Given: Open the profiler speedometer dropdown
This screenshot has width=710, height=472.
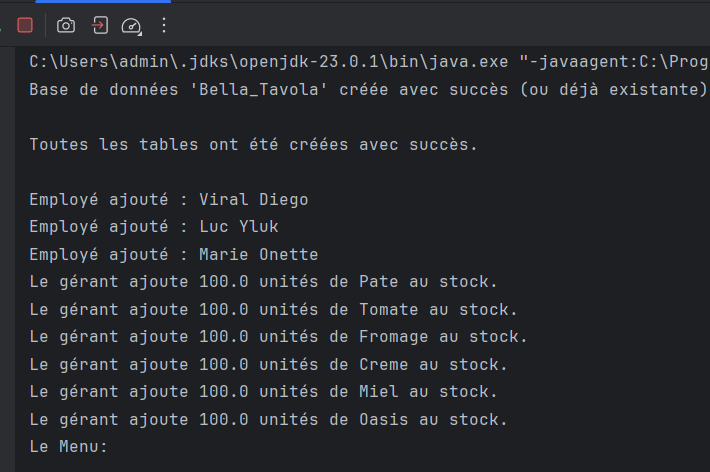Looking at the screenshot, I should [x=131, y=26].
